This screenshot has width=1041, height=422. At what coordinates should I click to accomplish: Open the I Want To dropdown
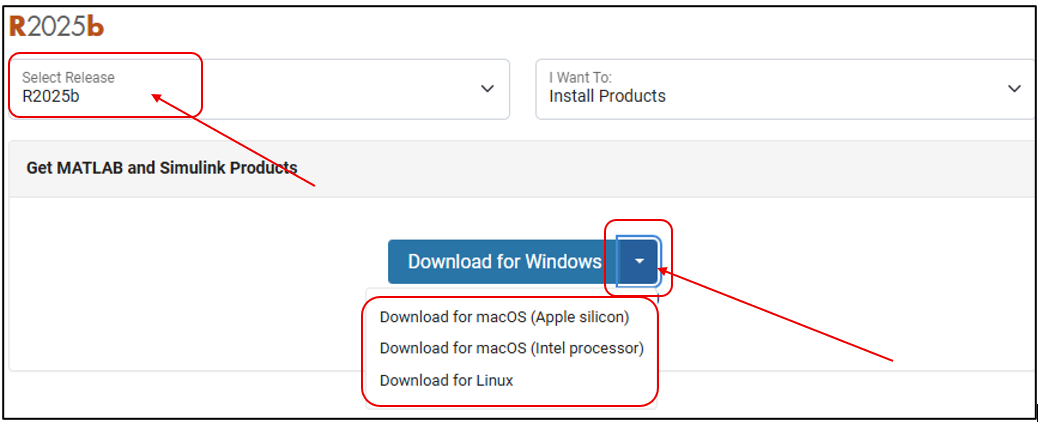coord(784,88)
